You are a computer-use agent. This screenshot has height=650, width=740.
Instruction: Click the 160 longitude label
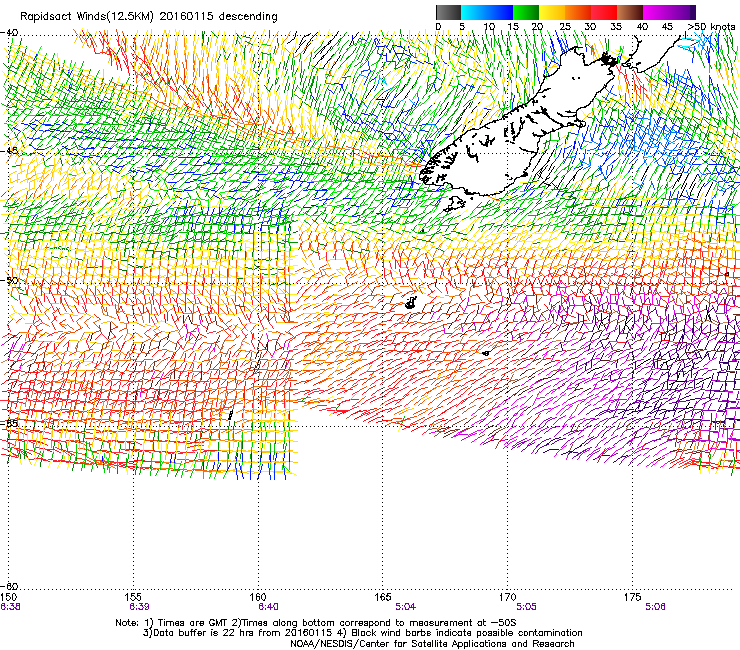point(258,597)
